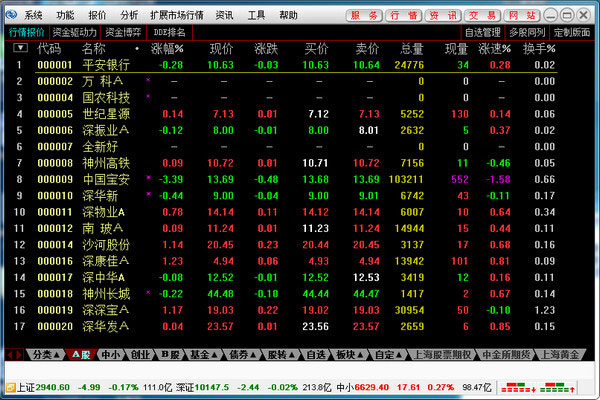Select the 自选 bottom tab
Viewport: 600px width, 400px height.
[x=316, y=355]
